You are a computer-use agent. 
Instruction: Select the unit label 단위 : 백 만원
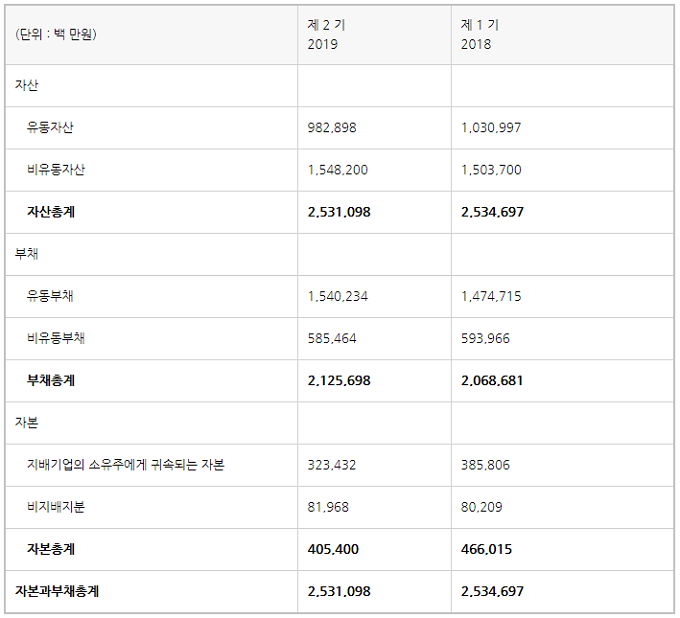[x=56, y=34]
